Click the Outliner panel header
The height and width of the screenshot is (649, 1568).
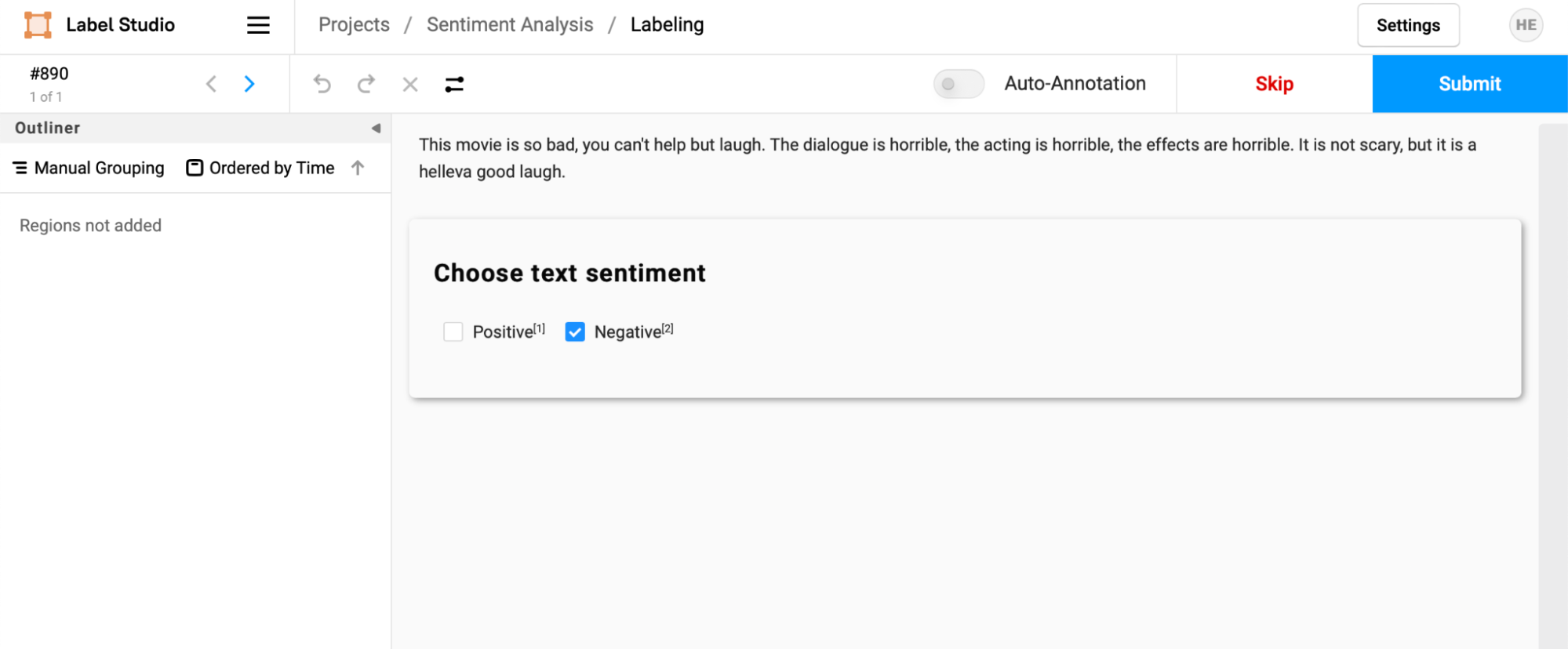pyautogui.click(x=195, y=128)
